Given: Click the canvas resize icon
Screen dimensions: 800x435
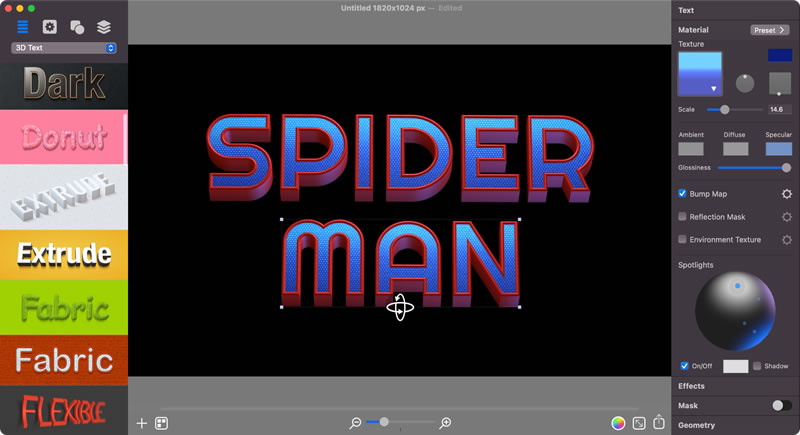Looking at the screenshot, I should pyautogui.click(x=639, y=423).
